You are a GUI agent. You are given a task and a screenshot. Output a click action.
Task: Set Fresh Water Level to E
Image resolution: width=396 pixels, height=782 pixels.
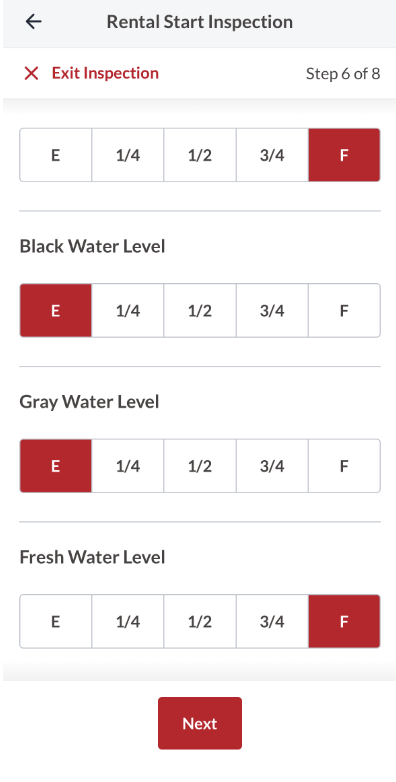pos(55,621)
